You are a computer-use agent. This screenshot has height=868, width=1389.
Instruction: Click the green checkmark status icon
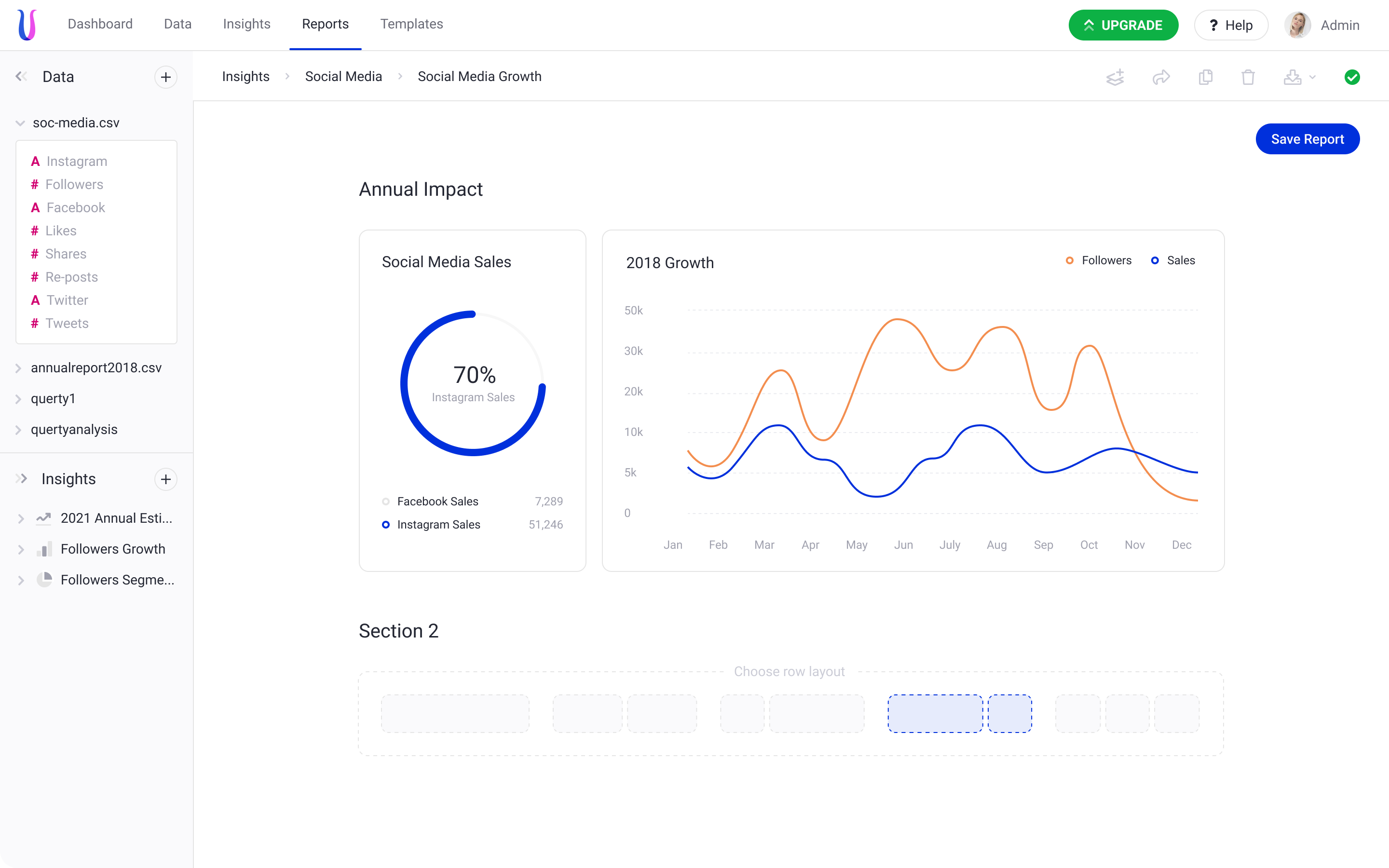(1352, 77)
